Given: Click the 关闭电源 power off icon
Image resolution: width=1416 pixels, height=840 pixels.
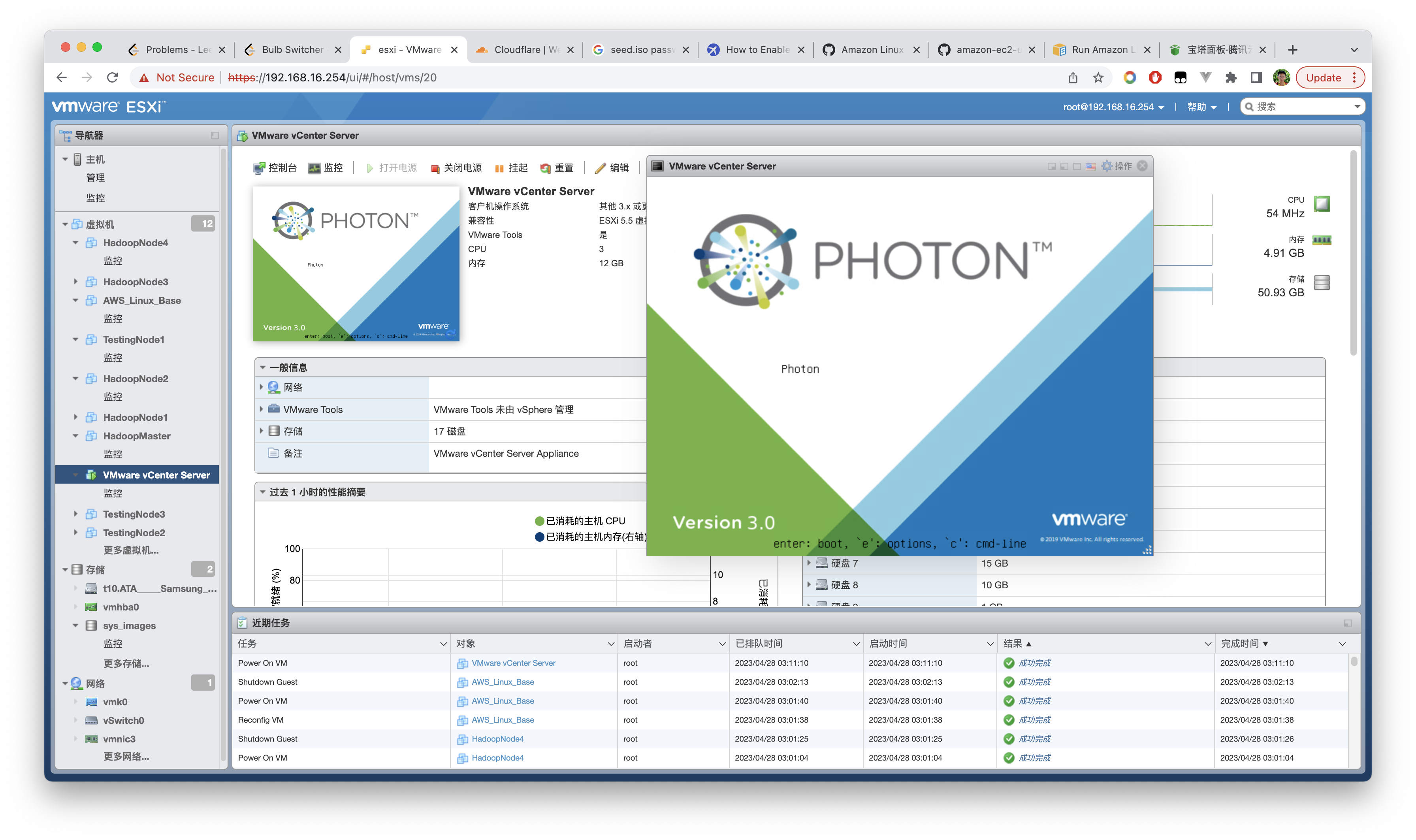Looking at the screenshot, I should point(435,168).
